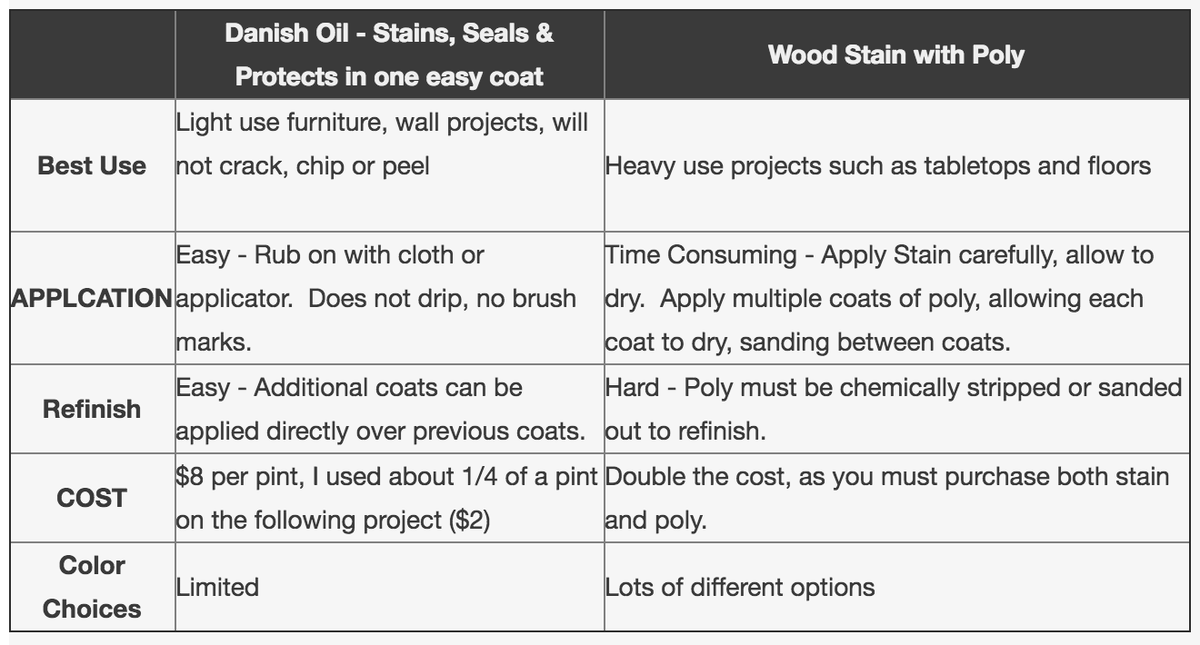The height and width of the screenshot is (645, 1200).
Task: Click the Refinish row label
Action: point(92,409)
